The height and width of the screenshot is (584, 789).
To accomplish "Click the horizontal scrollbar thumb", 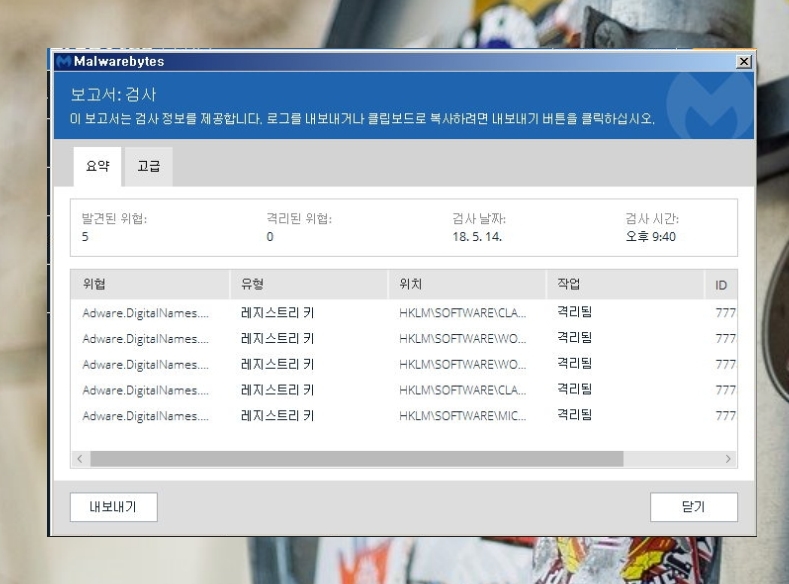I will [x=357, y=459].
